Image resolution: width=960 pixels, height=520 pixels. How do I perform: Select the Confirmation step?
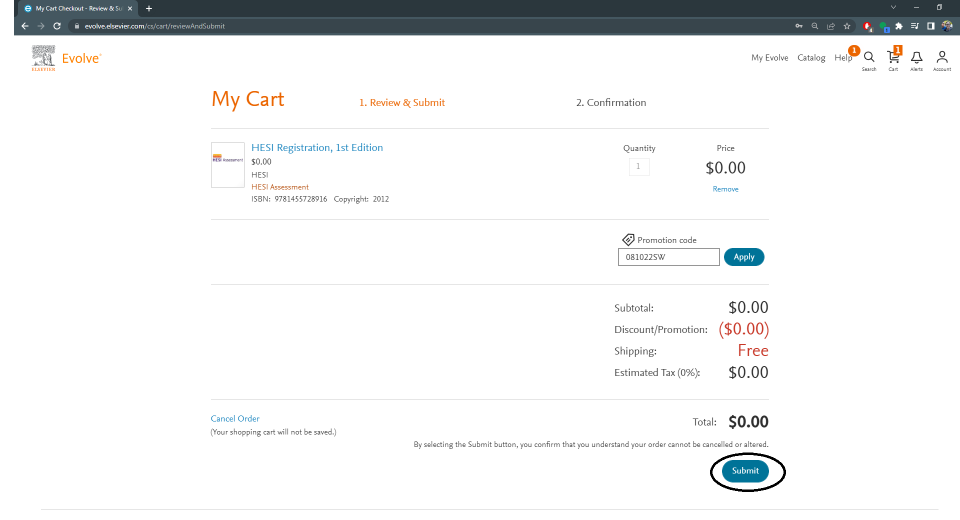(x=611, y=103)
